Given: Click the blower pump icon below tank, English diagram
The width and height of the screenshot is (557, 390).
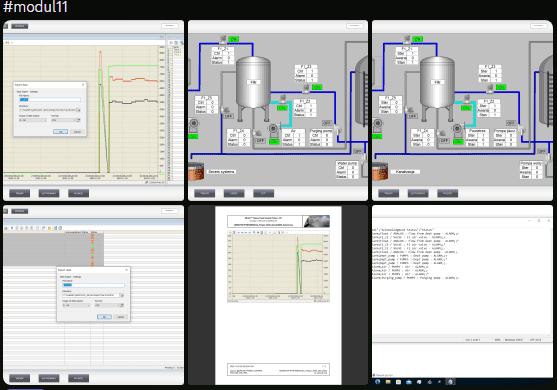Looking at the screenshot, I should pos(273,129).
